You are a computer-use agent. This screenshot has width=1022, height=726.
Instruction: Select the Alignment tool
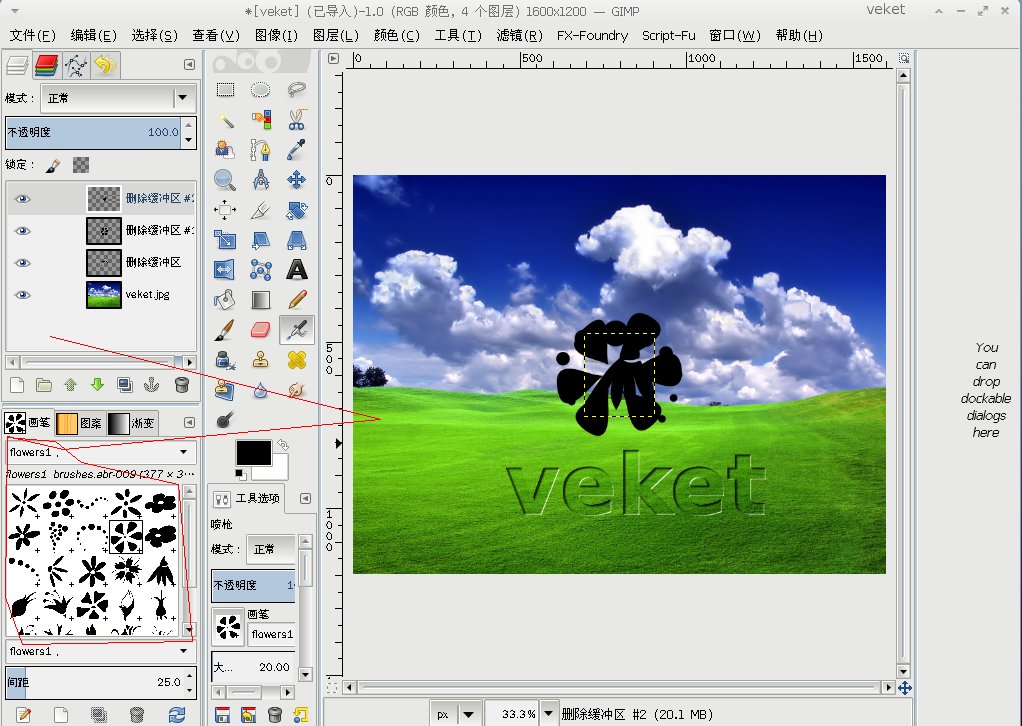click(x=225, y=210)
